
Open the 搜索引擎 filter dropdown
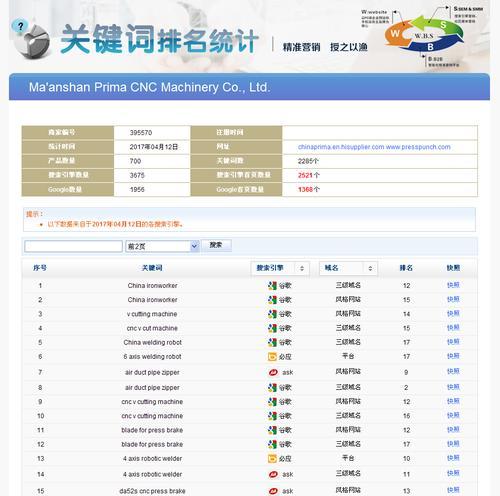click(280, 268)
